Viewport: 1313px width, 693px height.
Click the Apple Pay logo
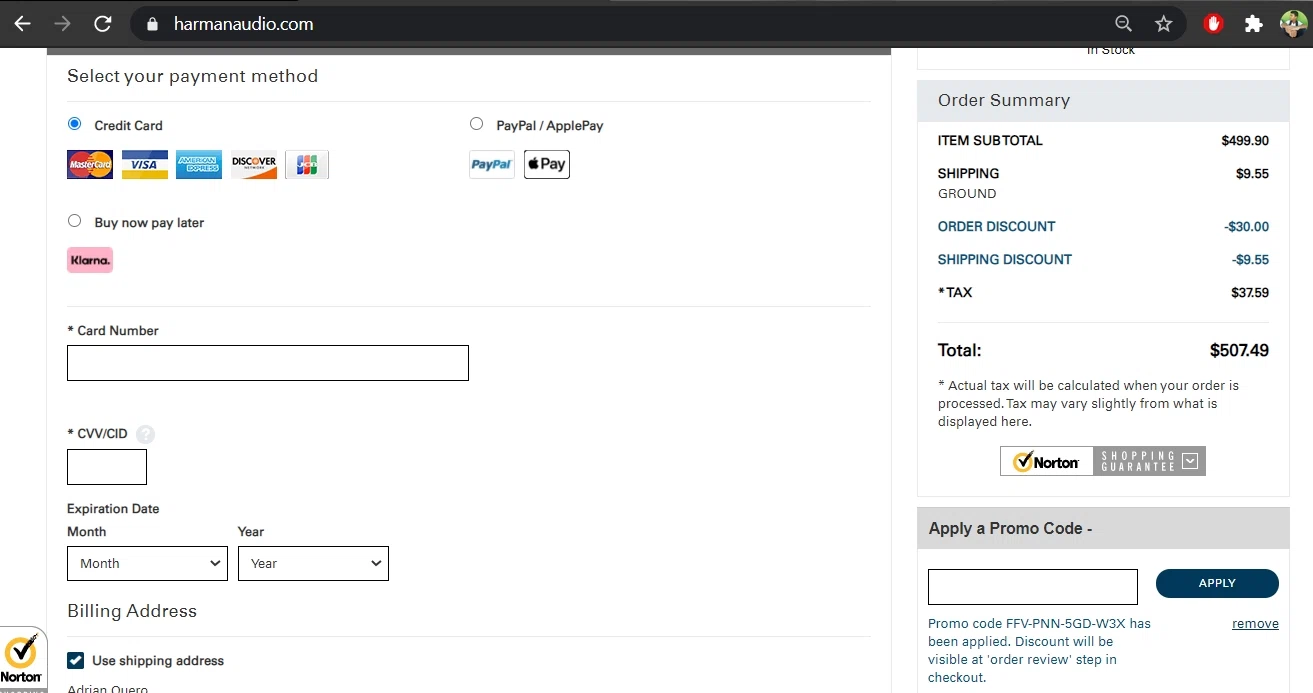click(546, 164)
